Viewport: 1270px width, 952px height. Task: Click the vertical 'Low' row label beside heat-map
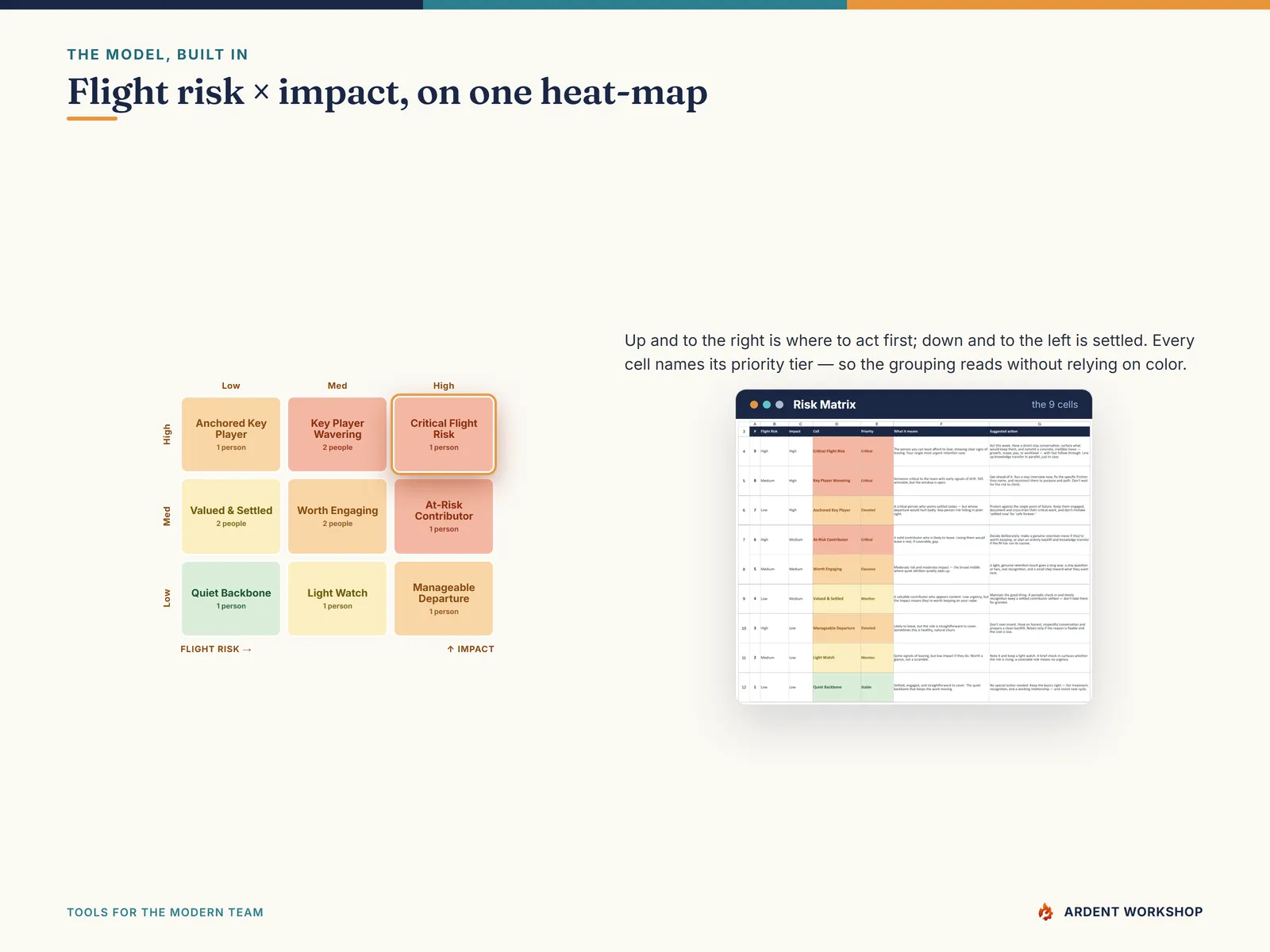[x=167, y=598]
